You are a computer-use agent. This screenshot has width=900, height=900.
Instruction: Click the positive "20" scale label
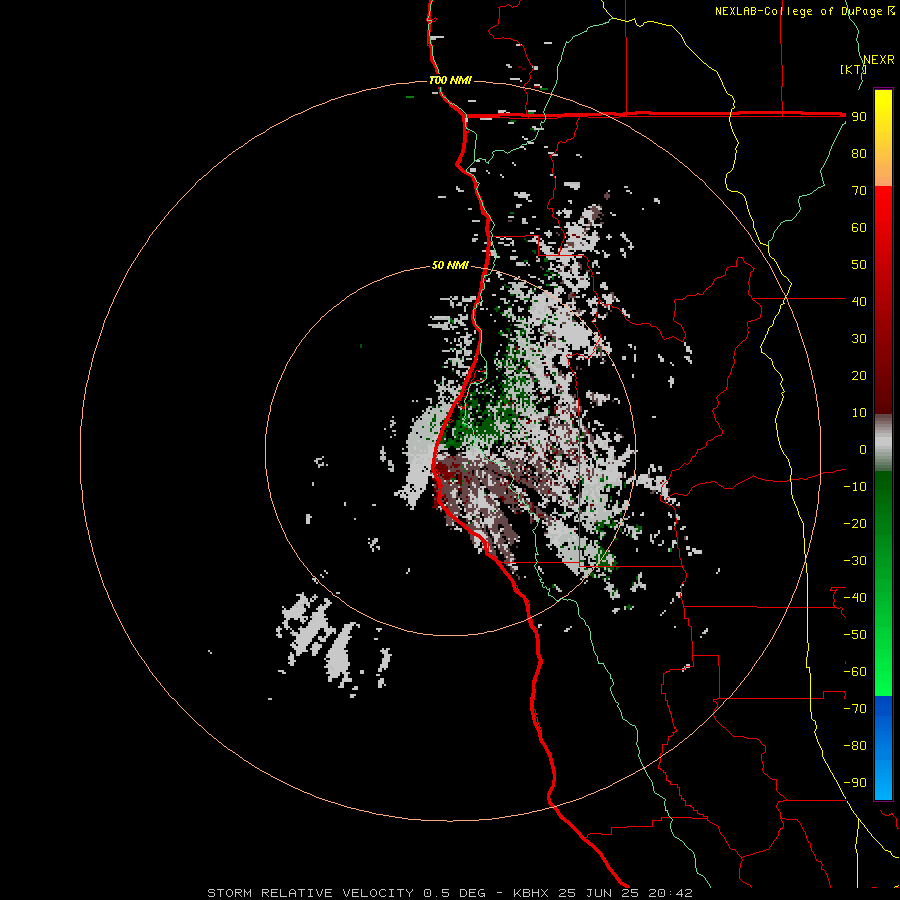pyautogui.click(x=859, y=376)
